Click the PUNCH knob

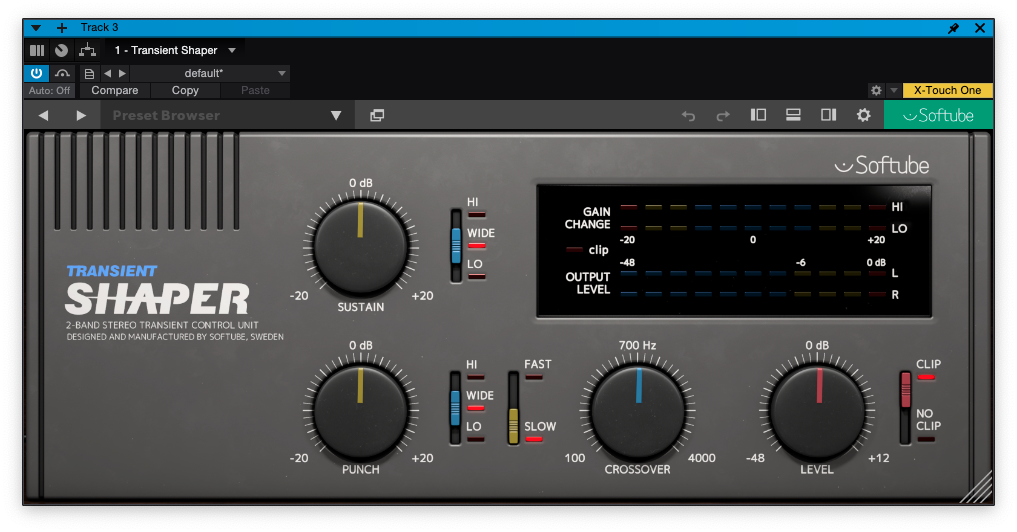[x=361, y=409]
